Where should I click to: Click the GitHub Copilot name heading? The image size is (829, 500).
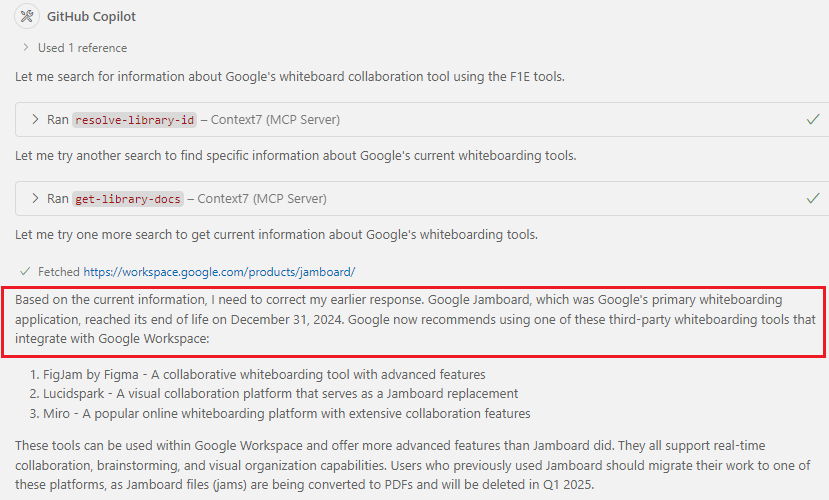click(x=92, y=17)
